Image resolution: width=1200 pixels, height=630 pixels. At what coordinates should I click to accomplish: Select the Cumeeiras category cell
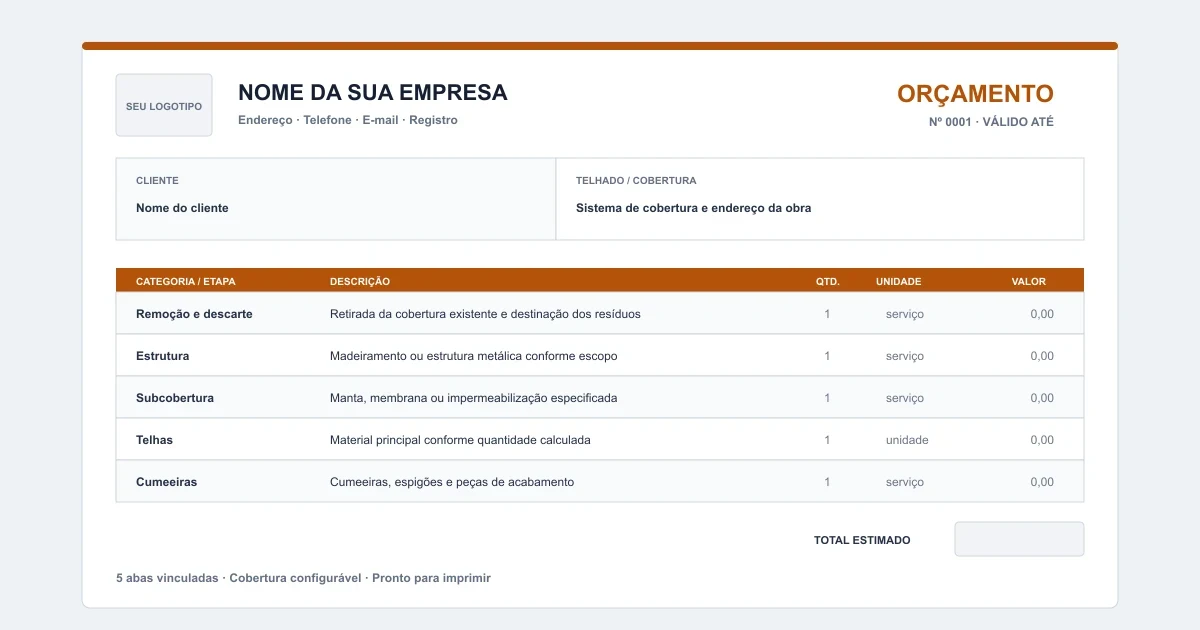166,482
